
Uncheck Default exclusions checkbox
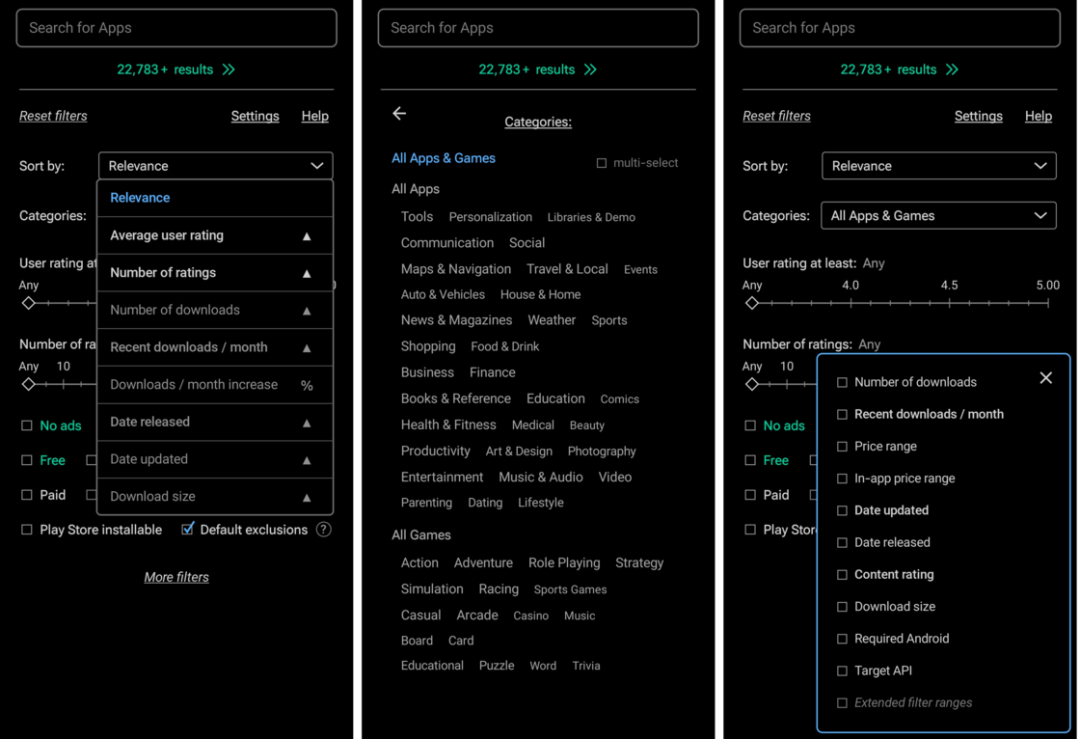[187, 529]
